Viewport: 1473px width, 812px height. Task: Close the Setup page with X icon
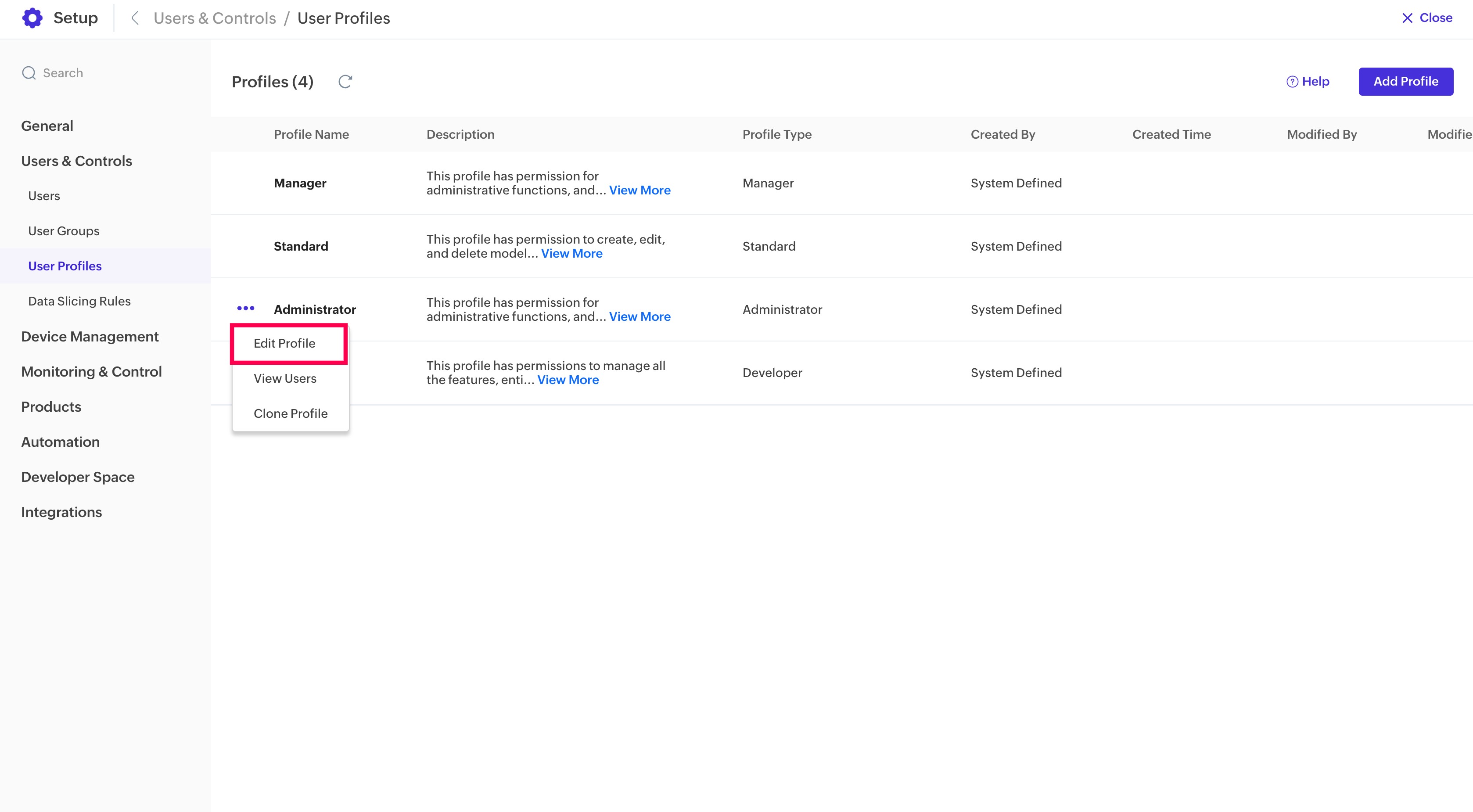coord(1407,18)
